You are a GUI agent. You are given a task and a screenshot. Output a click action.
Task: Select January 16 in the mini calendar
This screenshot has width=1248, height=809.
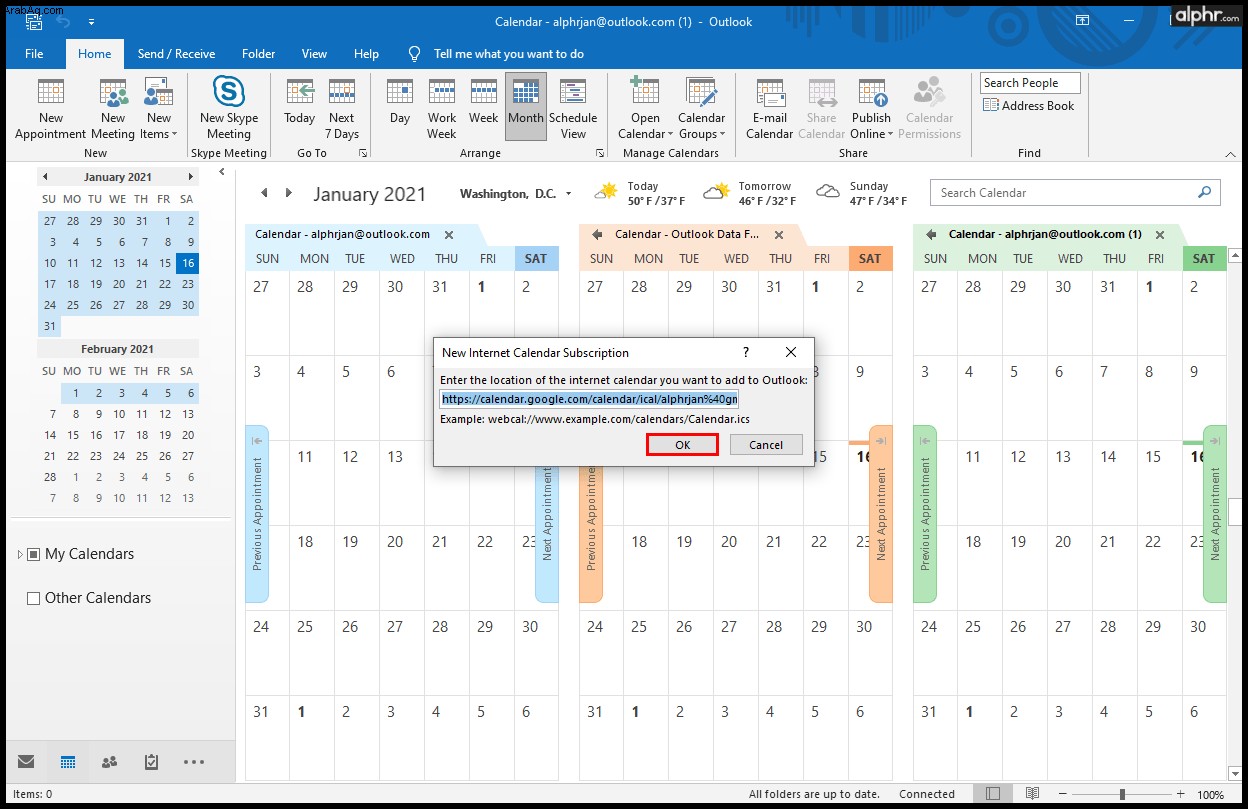click(187, 263)
